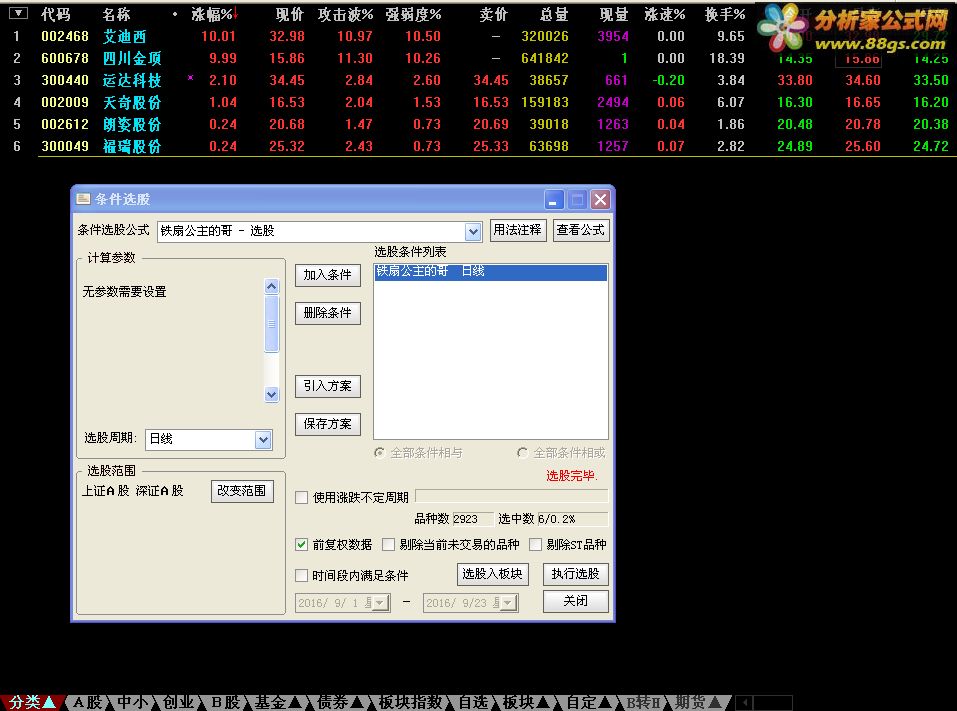The height and width of the screenshot is (711, 957).
Task: Enable 时间段内满足条件 checkbox
Action: pos(302,575)
